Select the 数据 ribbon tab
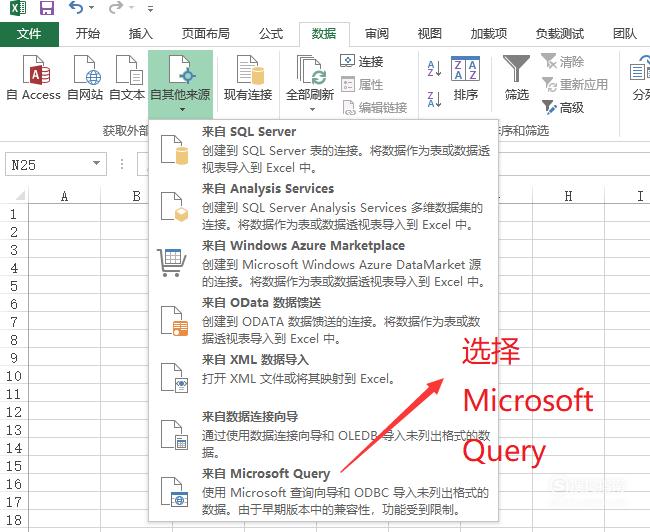The height and width of the screenshot is (532, 650). pyautogui.click(x=324, y=34)
